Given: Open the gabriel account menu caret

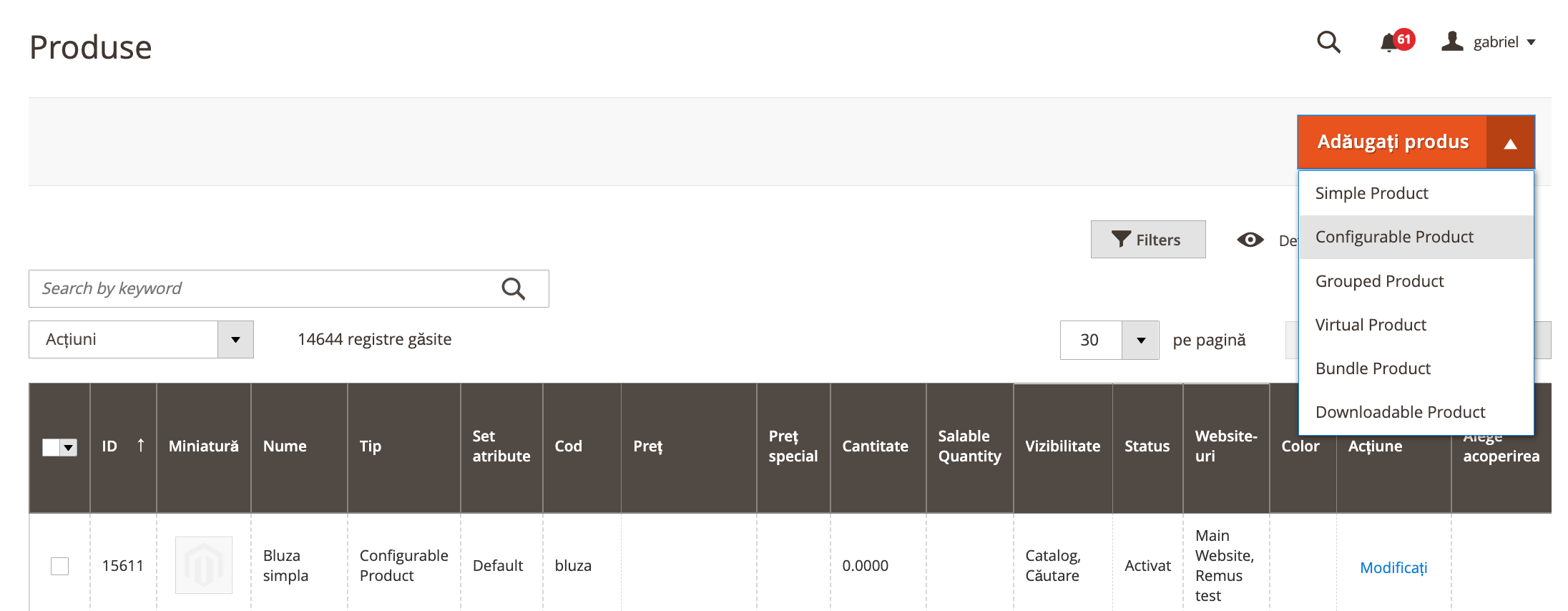Looking at the screenshot, I should [1532, 42].
